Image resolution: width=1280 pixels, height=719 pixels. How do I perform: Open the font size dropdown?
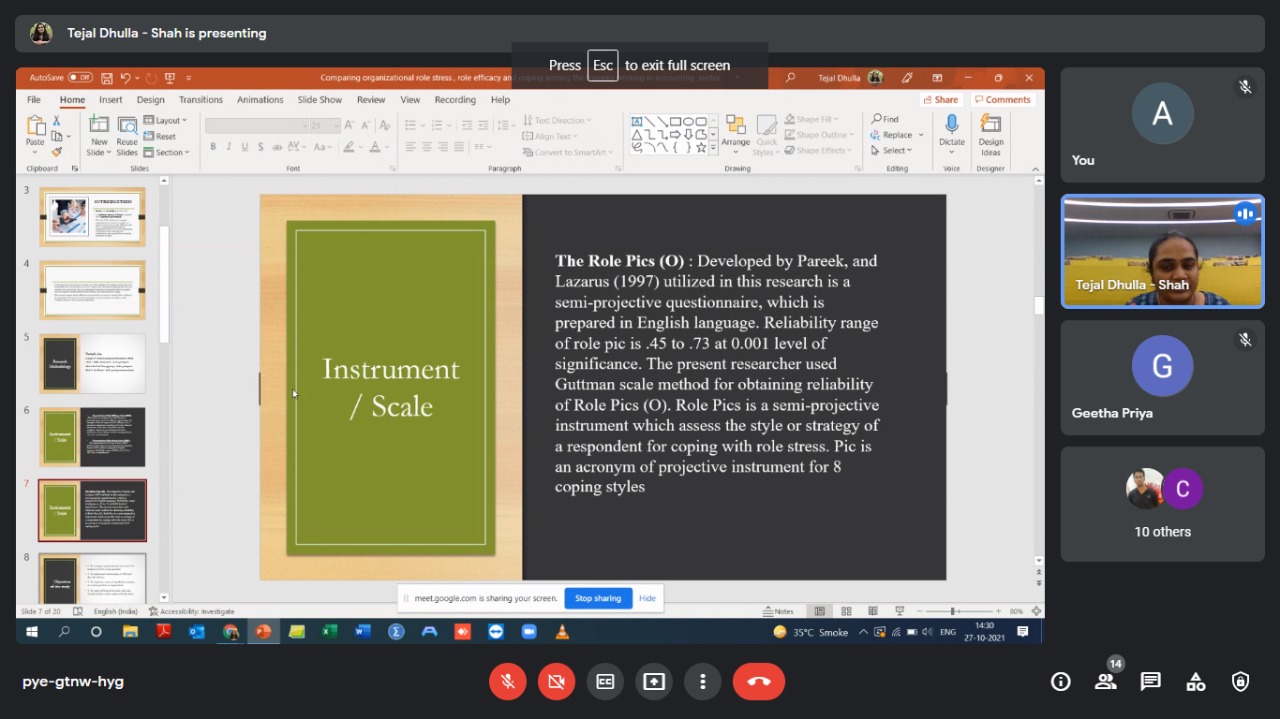tap(325, 125)
